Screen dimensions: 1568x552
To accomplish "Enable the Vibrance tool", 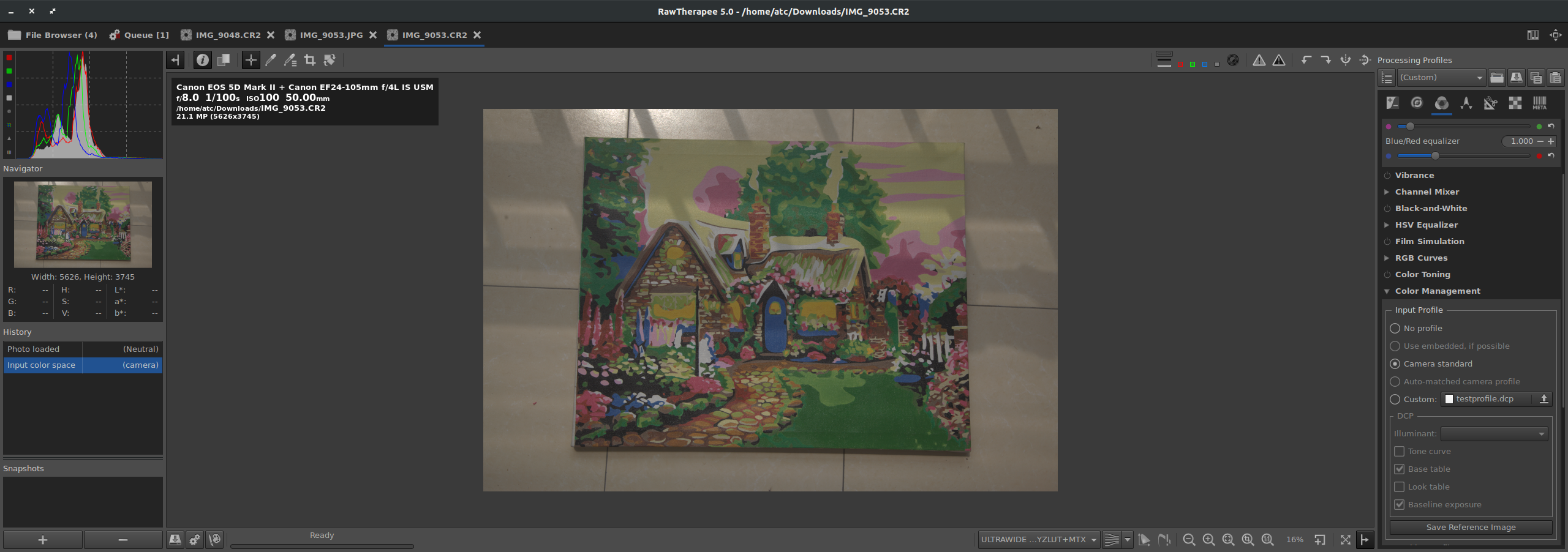I will point(1387,176).
